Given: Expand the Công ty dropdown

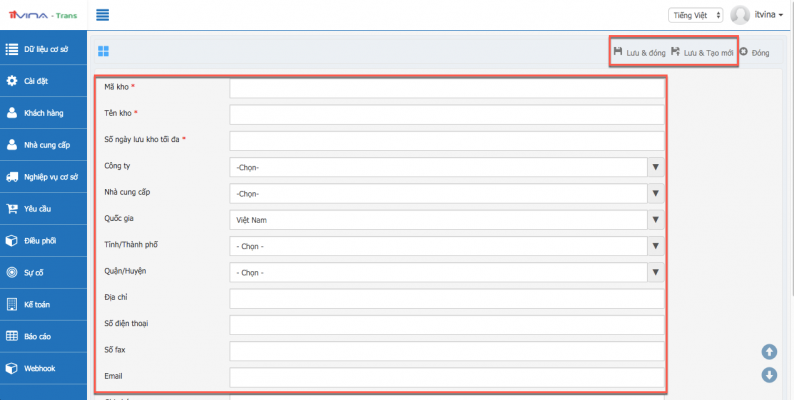Looking at the screenshot, I should click(446, 167).
